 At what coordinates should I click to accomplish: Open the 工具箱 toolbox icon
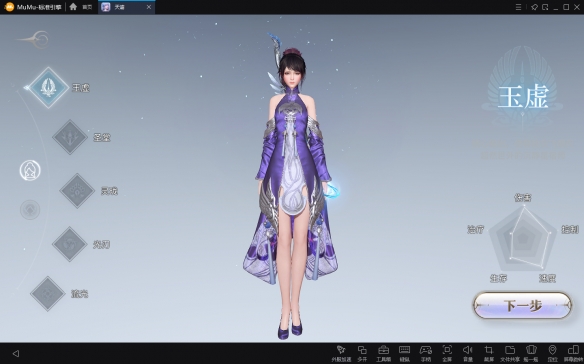click(x=383, y=354)
